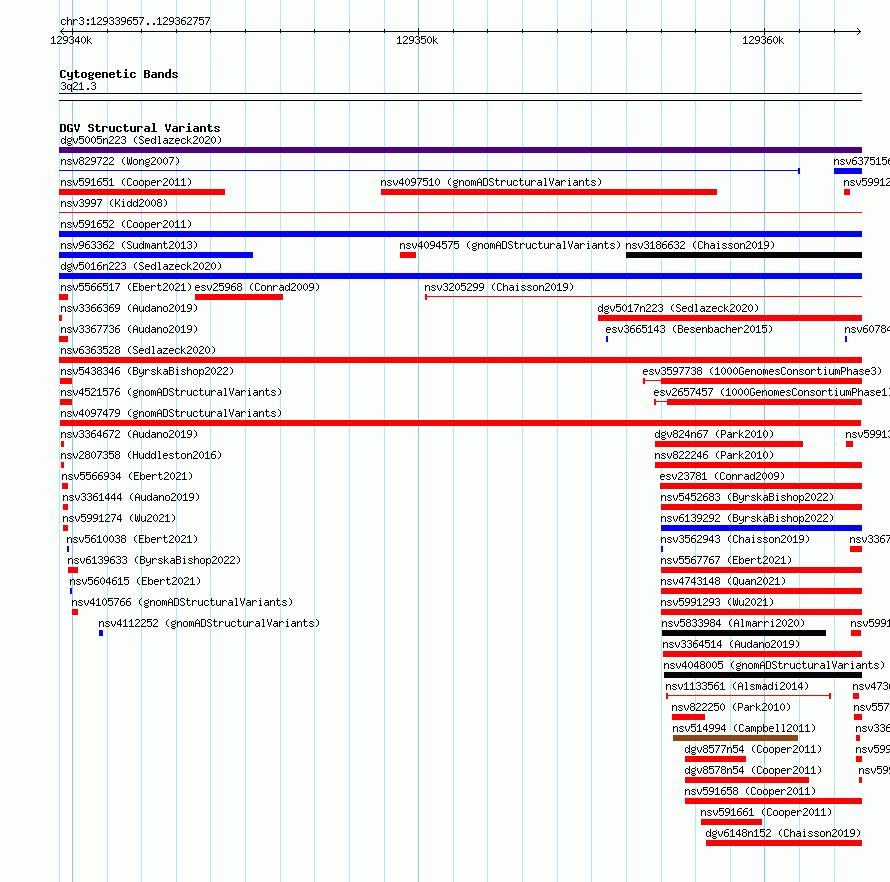Click dgv6148n152 (Chaisson2019) label
This screenshot has height=882, width=890.
point(783,833)
